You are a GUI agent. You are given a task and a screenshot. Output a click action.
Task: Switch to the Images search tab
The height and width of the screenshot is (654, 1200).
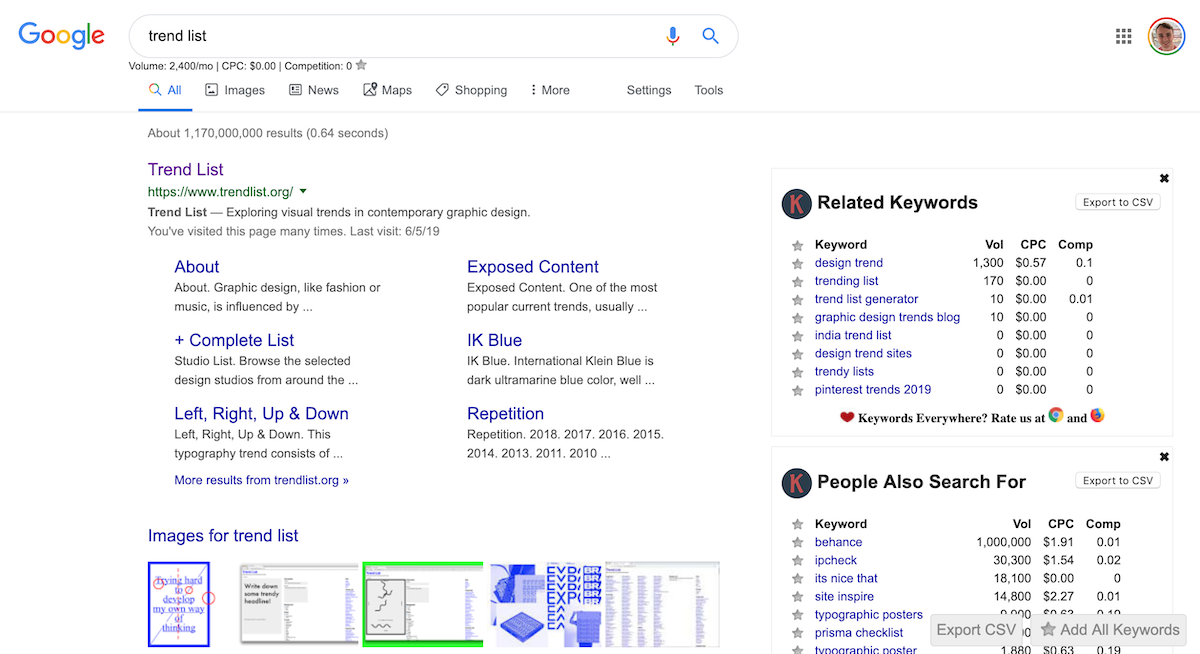tap(235, 90)
